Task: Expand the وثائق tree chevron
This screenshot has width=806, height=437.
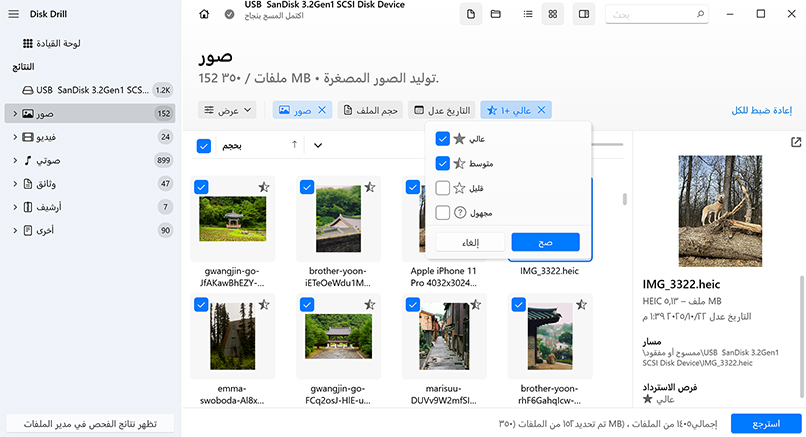Action: coord(15,184)
